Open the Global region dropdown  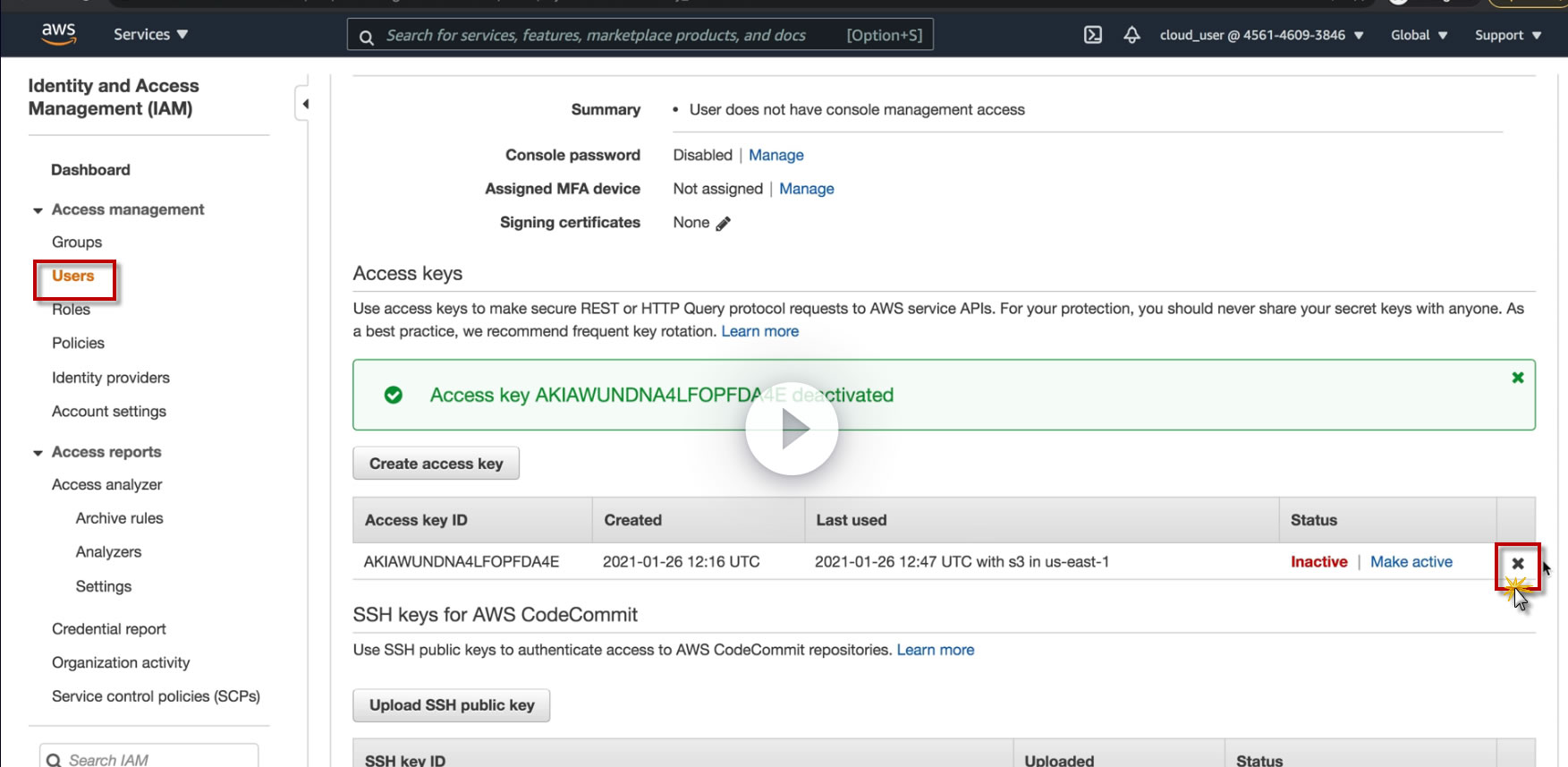coord(1419,35)
